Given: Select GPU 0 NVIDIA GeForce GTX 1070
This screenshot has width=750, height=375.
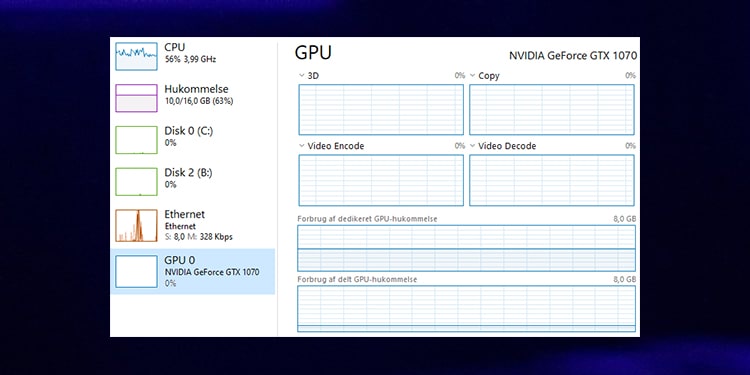Looking at the screenshot, I should coord(193,271).
